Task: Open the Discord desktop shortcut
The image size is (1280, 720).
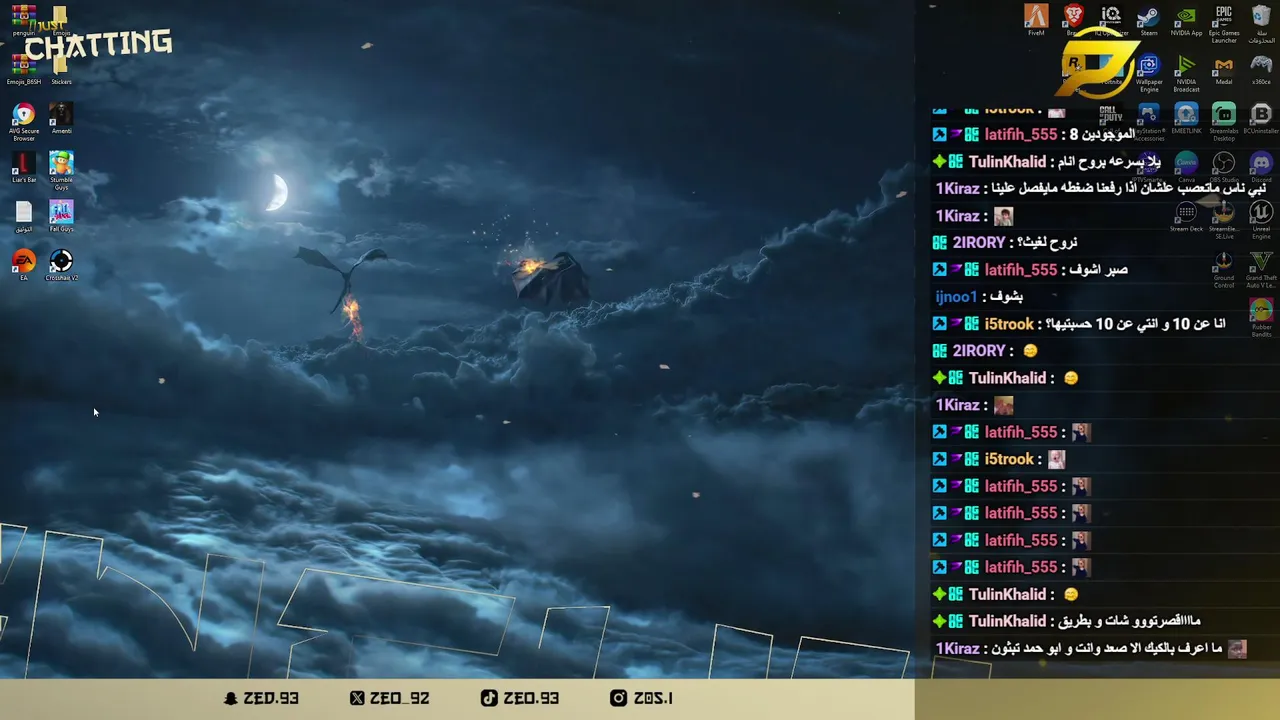Action: coord(1261,167)
